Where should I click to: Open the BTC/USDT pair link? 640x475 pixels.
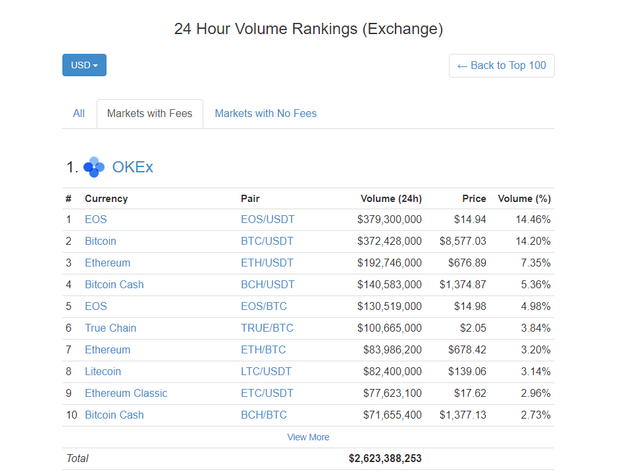[x=267, y=241]
